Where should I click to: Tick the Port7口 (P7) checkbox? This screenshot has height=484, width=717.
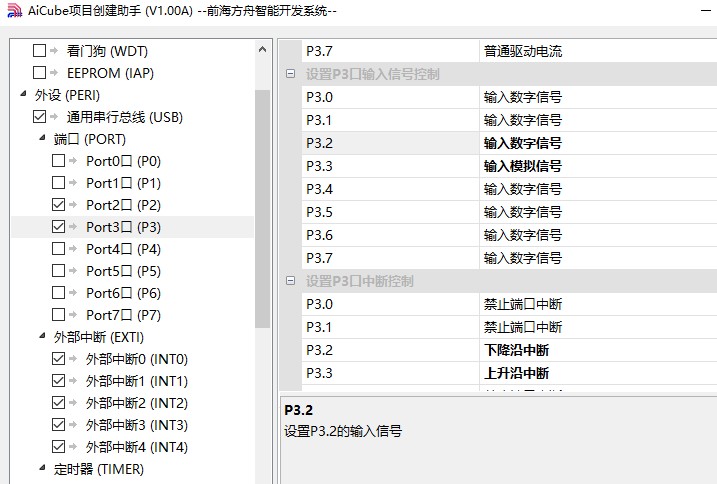[x=59, y=315]
